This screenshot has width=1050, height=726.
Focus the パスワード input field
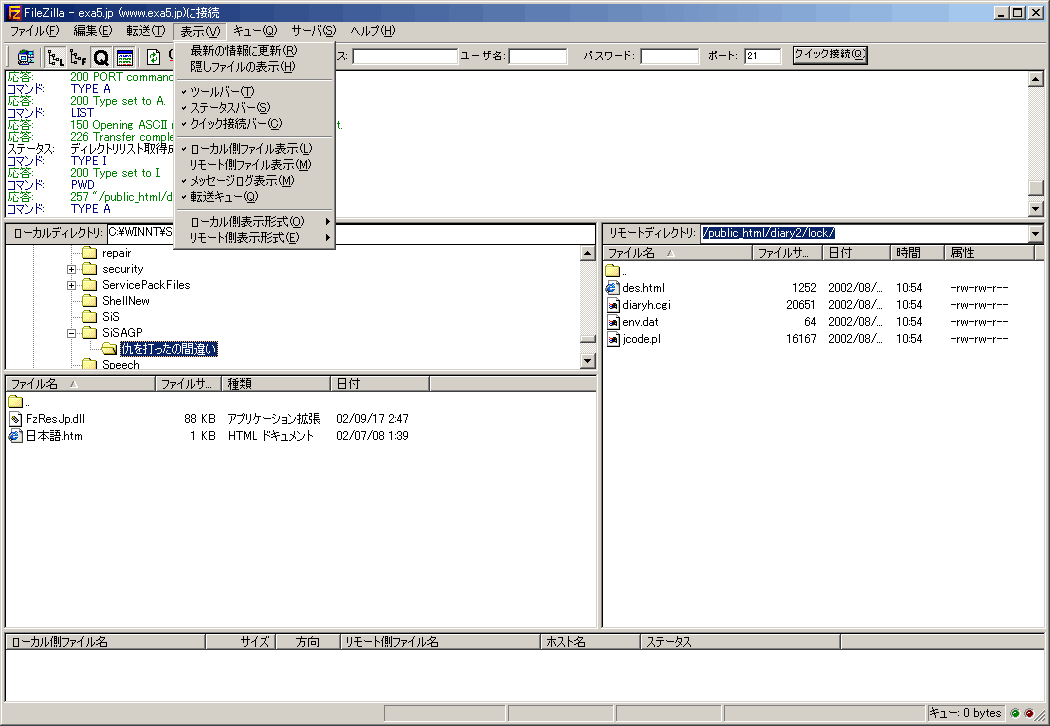670,56
